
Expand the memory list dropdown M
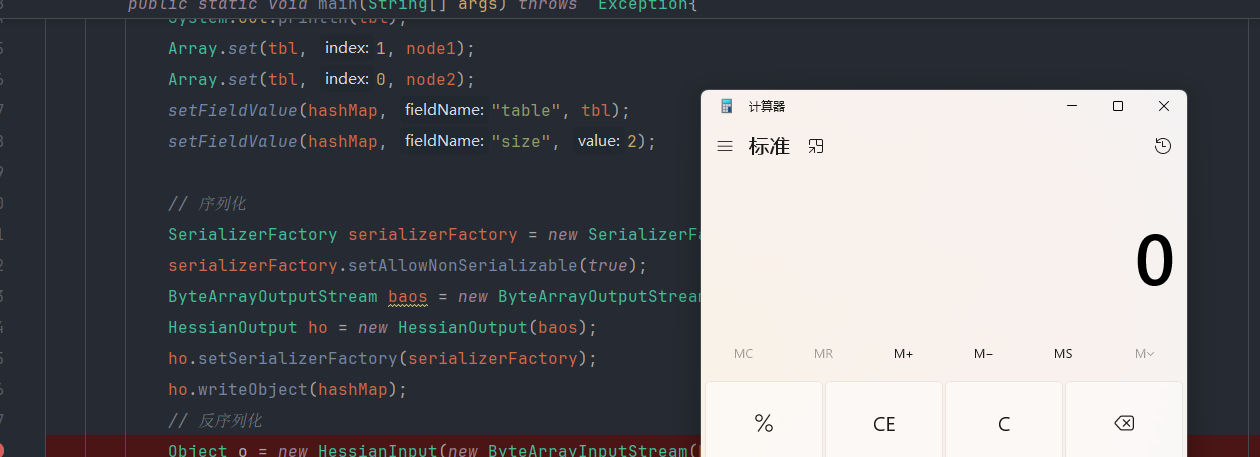[1144, 354]
